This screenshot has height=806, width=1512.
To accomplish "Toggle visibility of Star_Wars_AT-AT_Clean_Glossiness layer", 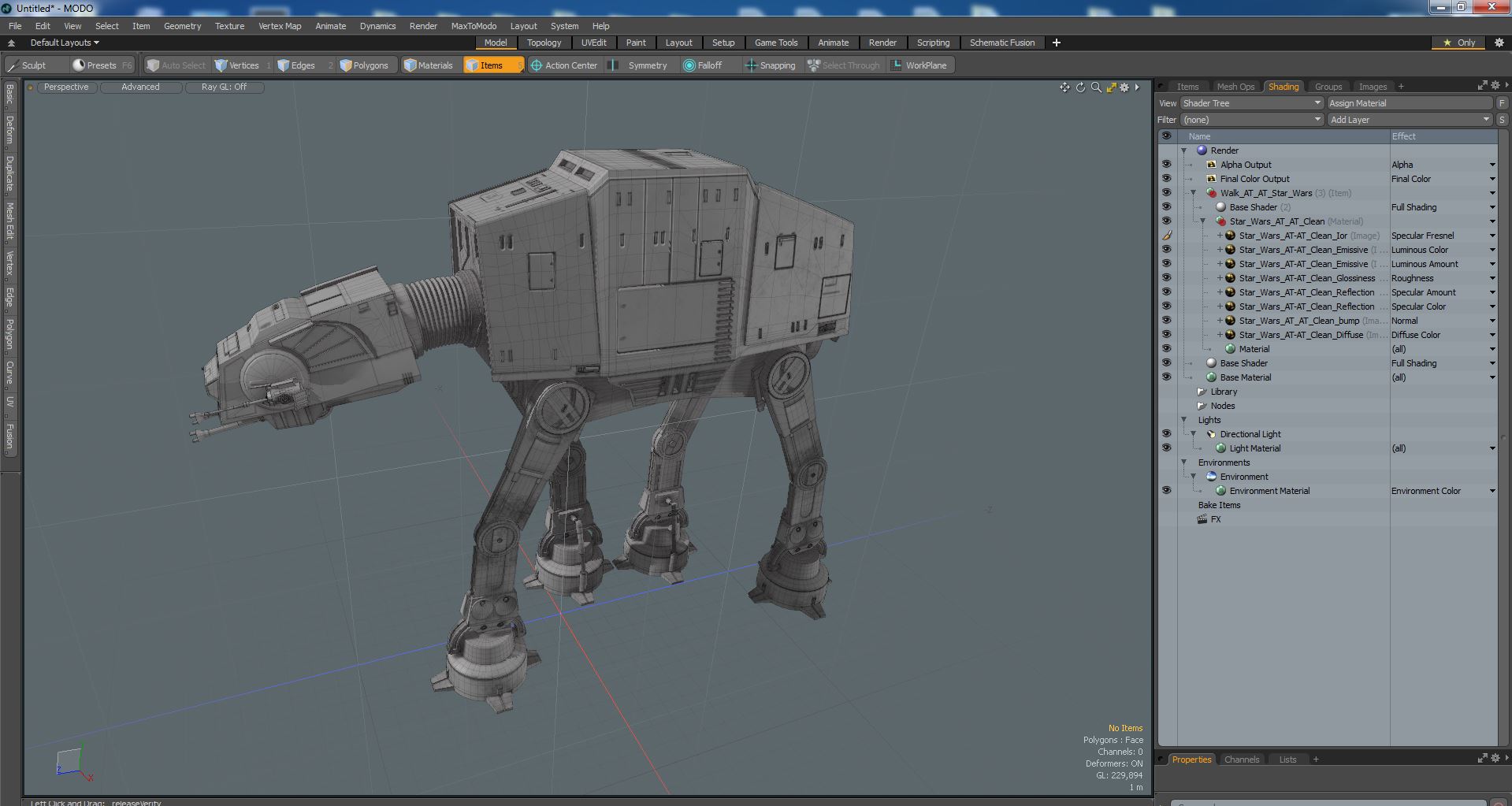I will (1166, 278).
